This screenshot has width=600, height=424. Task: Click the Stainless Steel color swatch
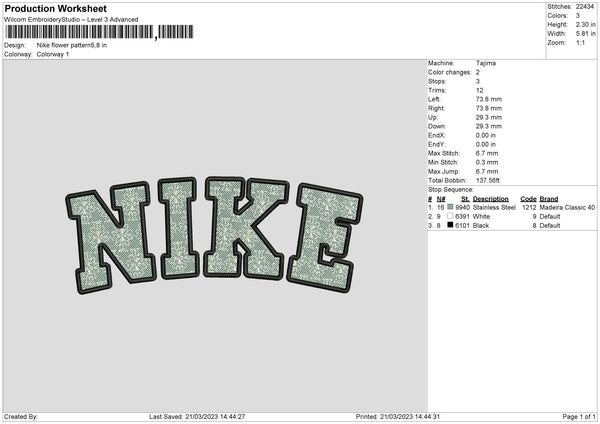click(450, 207)
